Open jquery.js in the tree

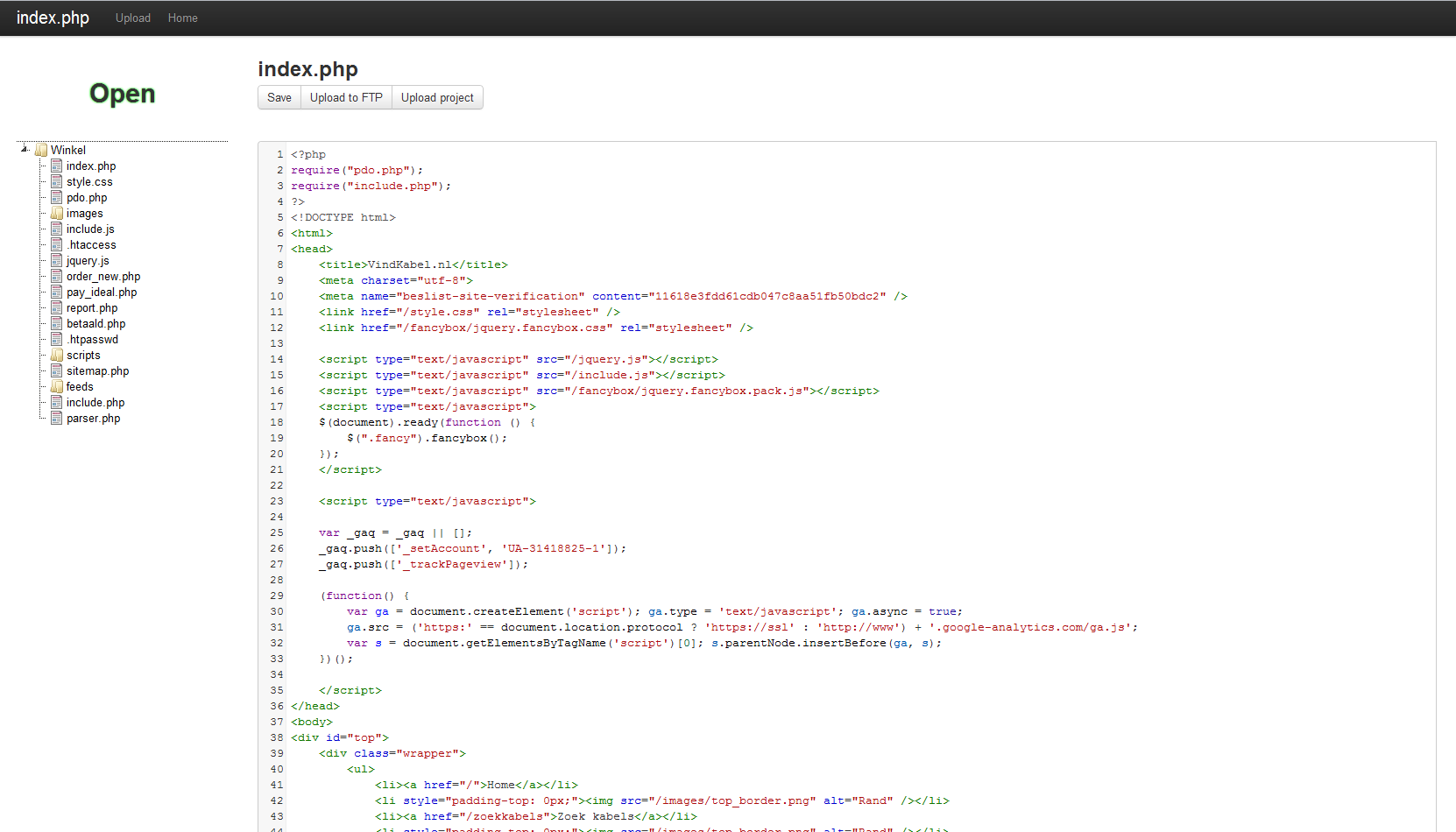pyautogui.click(x=88, y=260)
